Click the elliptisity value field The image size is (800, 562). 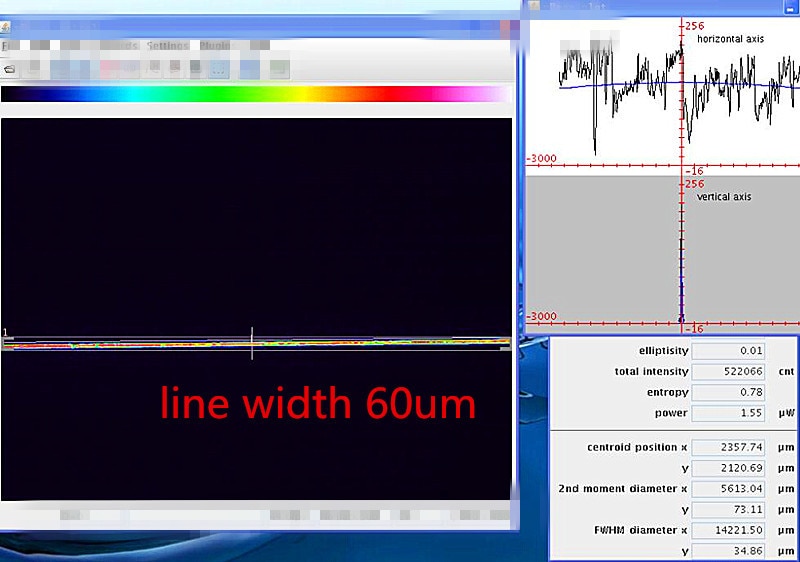728,351
